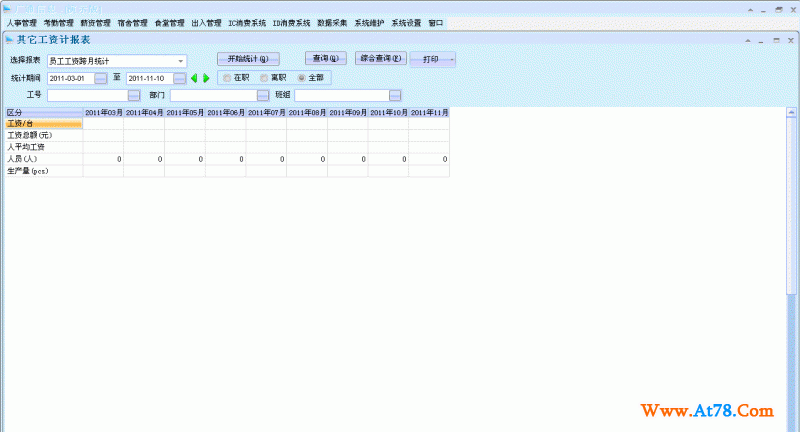Select the 全部 radio button

tap(301, 78)
